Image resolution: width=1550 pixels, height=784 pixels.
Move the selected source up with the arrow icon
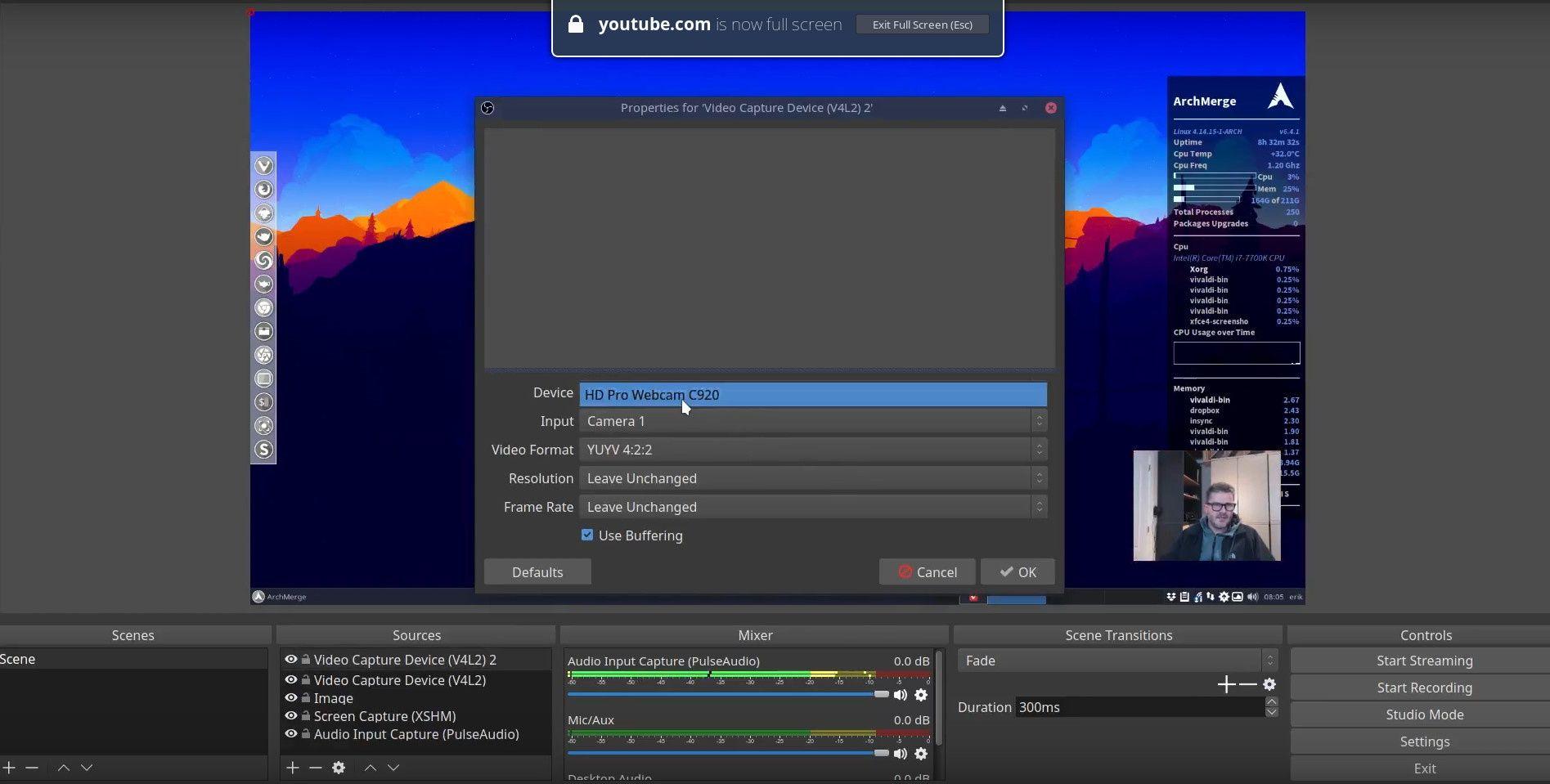click(x=370, y=768)
